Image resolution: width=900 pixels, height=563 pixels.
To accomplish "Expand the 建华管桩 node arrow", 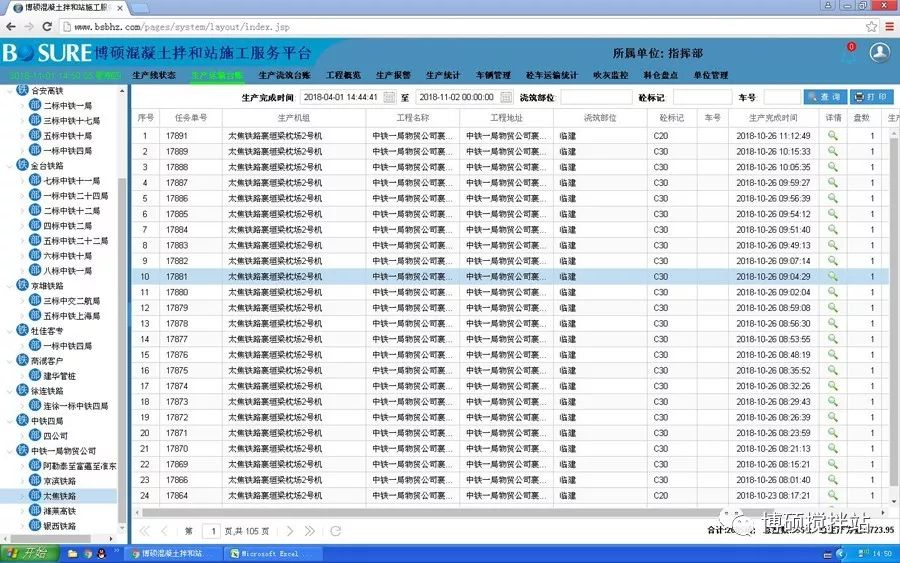I will coord(22,376).
